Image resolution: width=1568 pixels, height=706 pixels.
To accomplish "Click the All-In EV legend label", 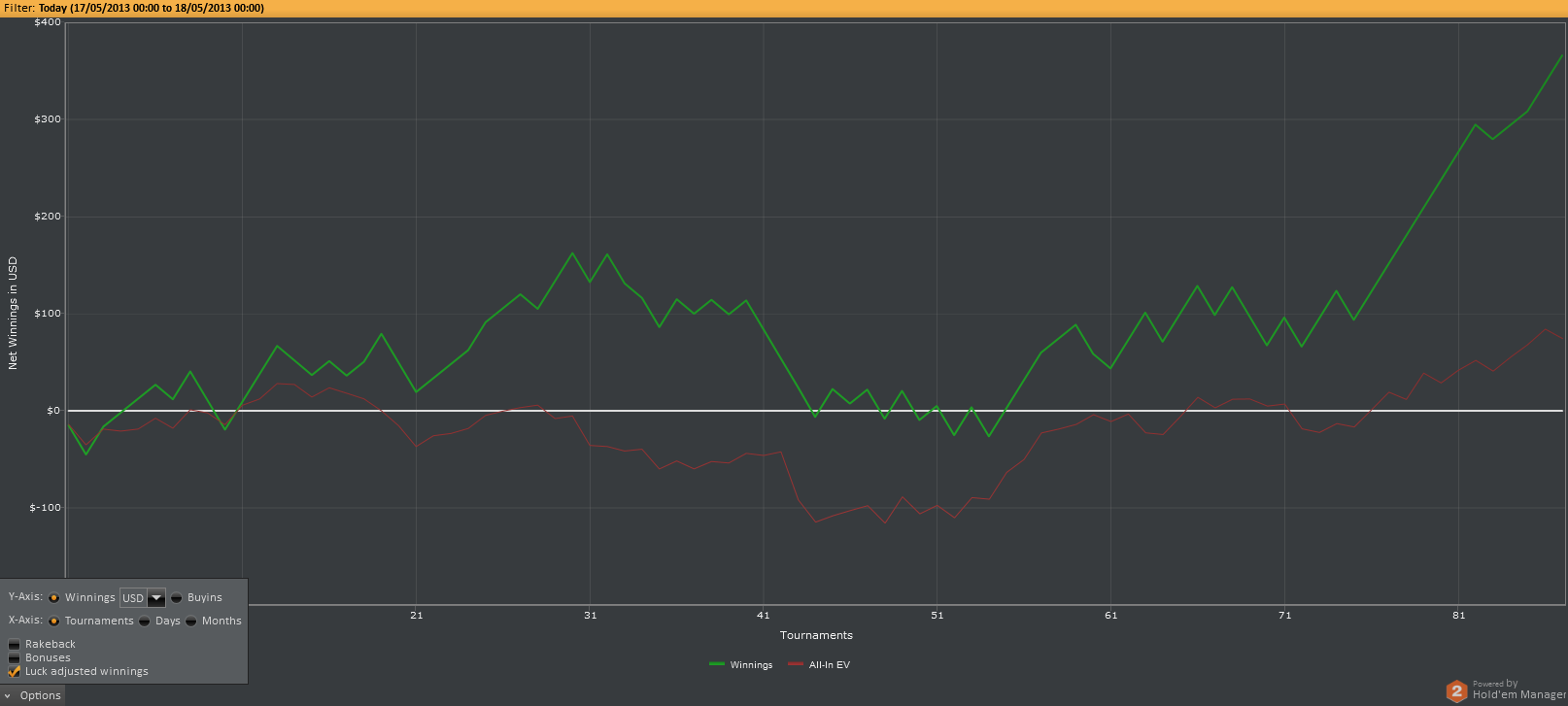I will (x=830, y=665).
